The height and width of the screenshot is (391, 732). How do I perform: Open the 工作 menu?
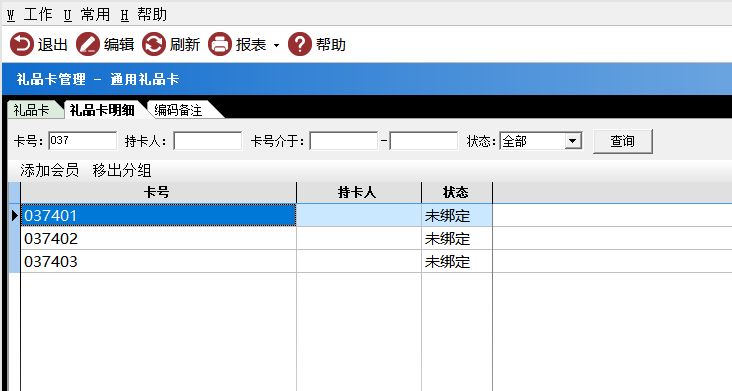pyautogui.click(x=29, y=14)
